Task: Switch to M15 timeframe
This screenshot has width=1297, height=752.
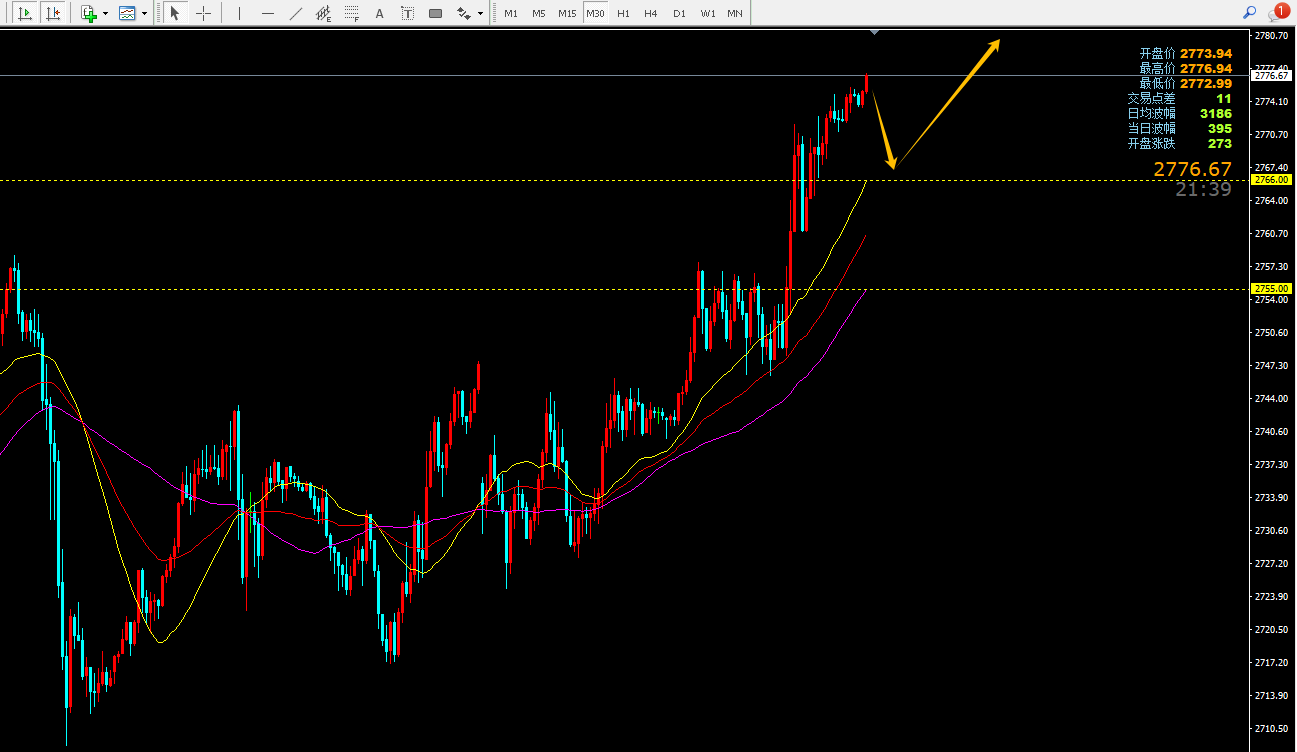Action: pyautogui.click(x=567, y=13)
